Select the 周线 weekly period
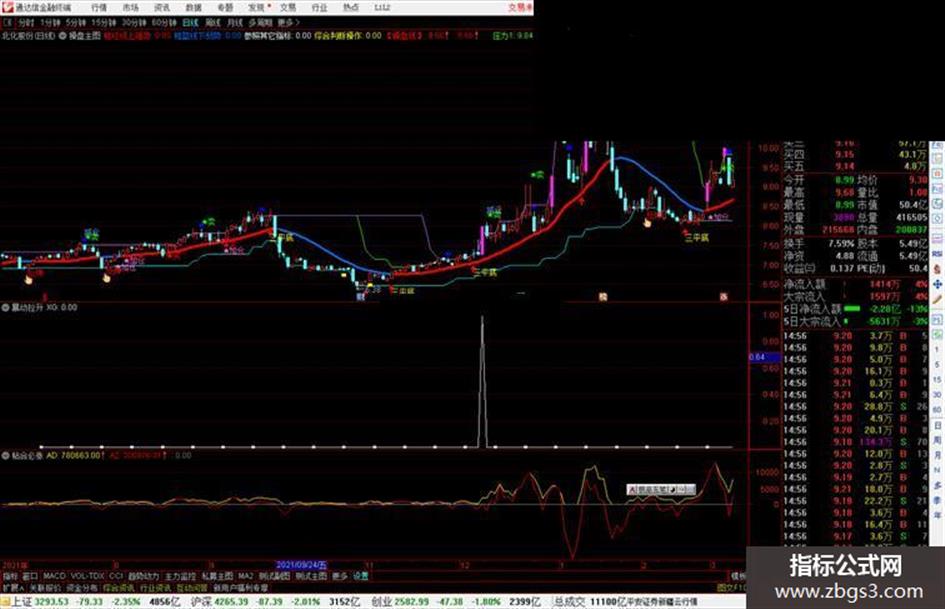This screenshot has height=609, width=945. point(213,23)
